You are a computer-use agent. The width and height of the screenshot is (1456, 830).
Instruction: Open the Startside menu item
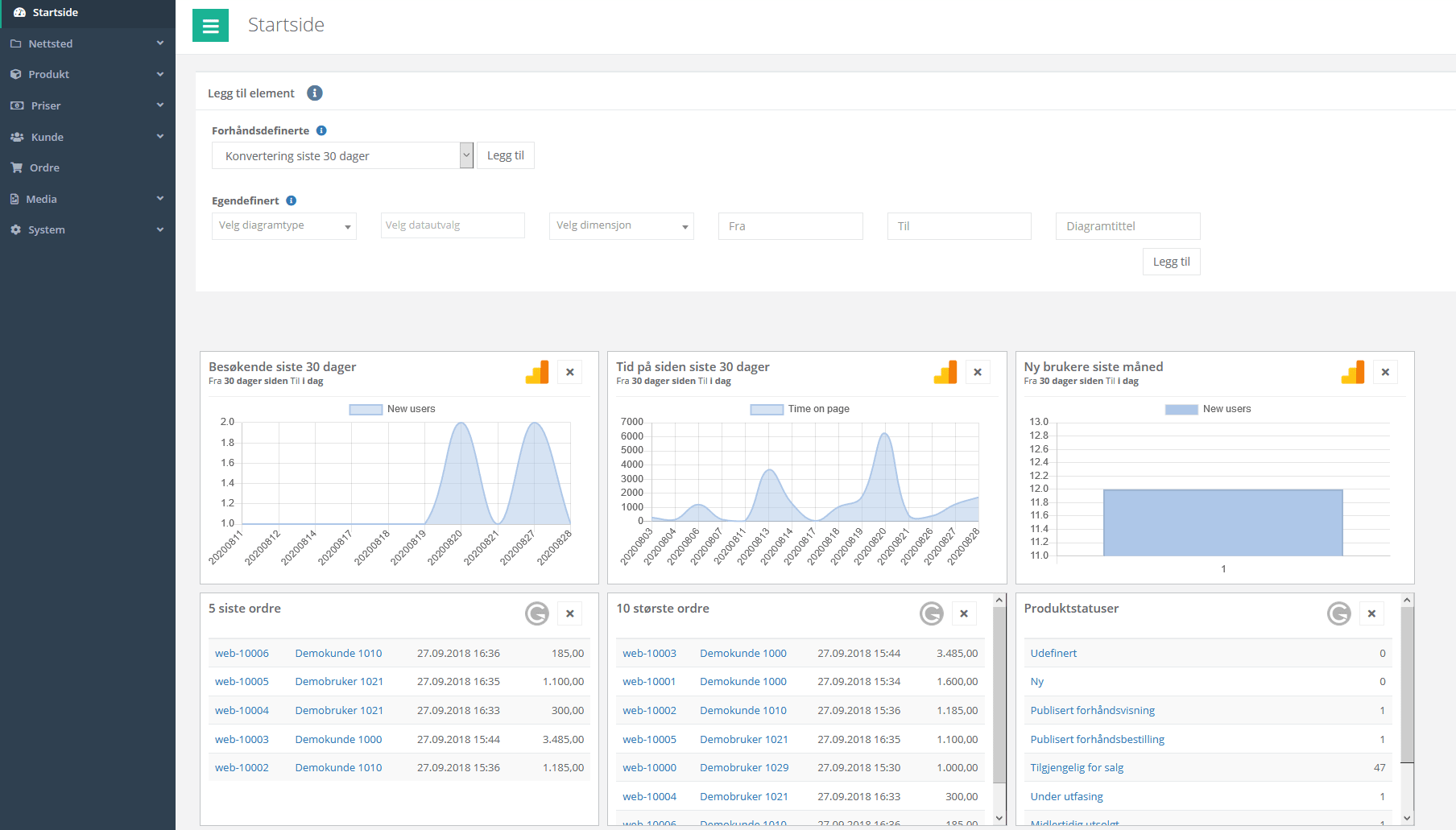pos(88,13)
